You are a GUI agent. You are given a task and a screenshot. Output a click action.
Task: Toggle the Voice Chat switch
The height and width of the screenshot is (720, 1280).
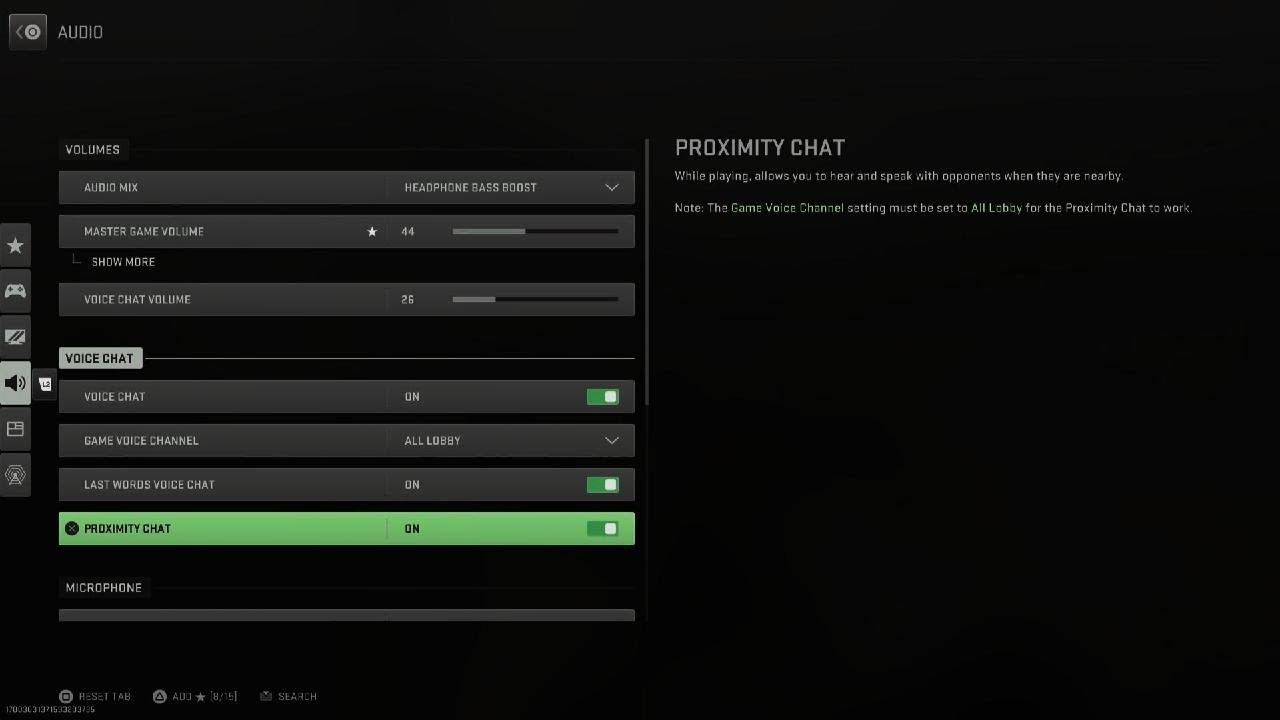[603, 397]
